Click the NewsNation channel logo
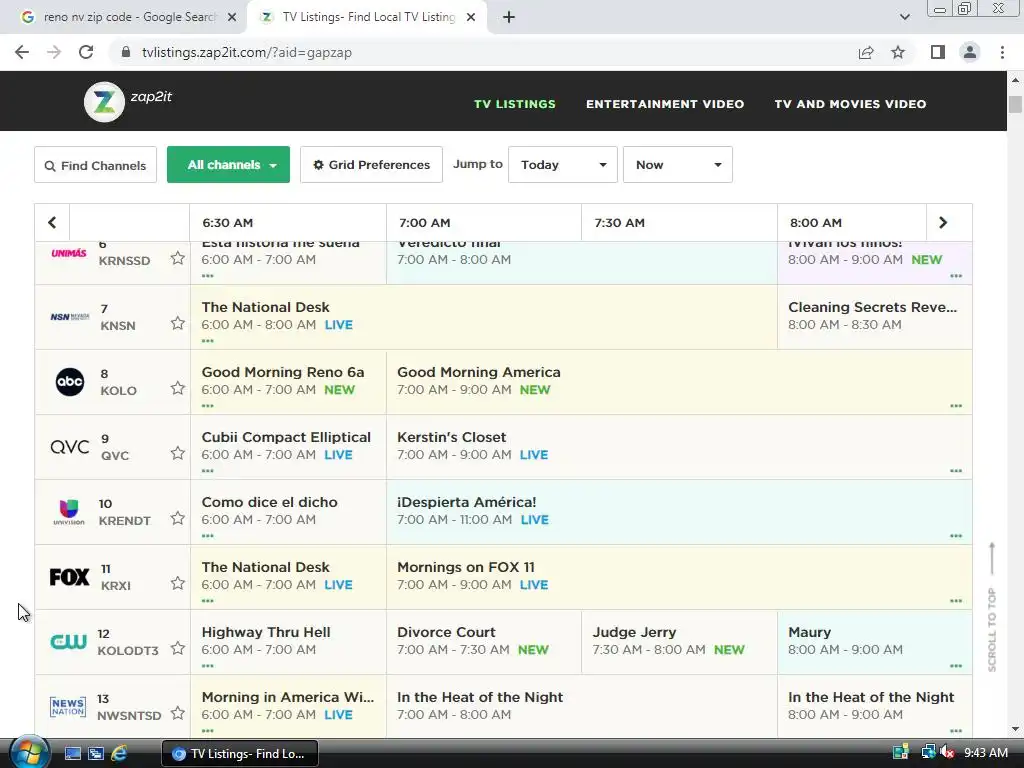This screenshot has height=768, width=1024. pyautogui.click(x=68, y=707)
